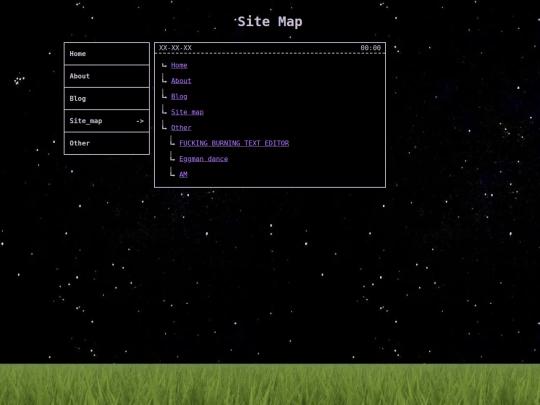Go to Blog in the sidebar menu

(107, 98)
